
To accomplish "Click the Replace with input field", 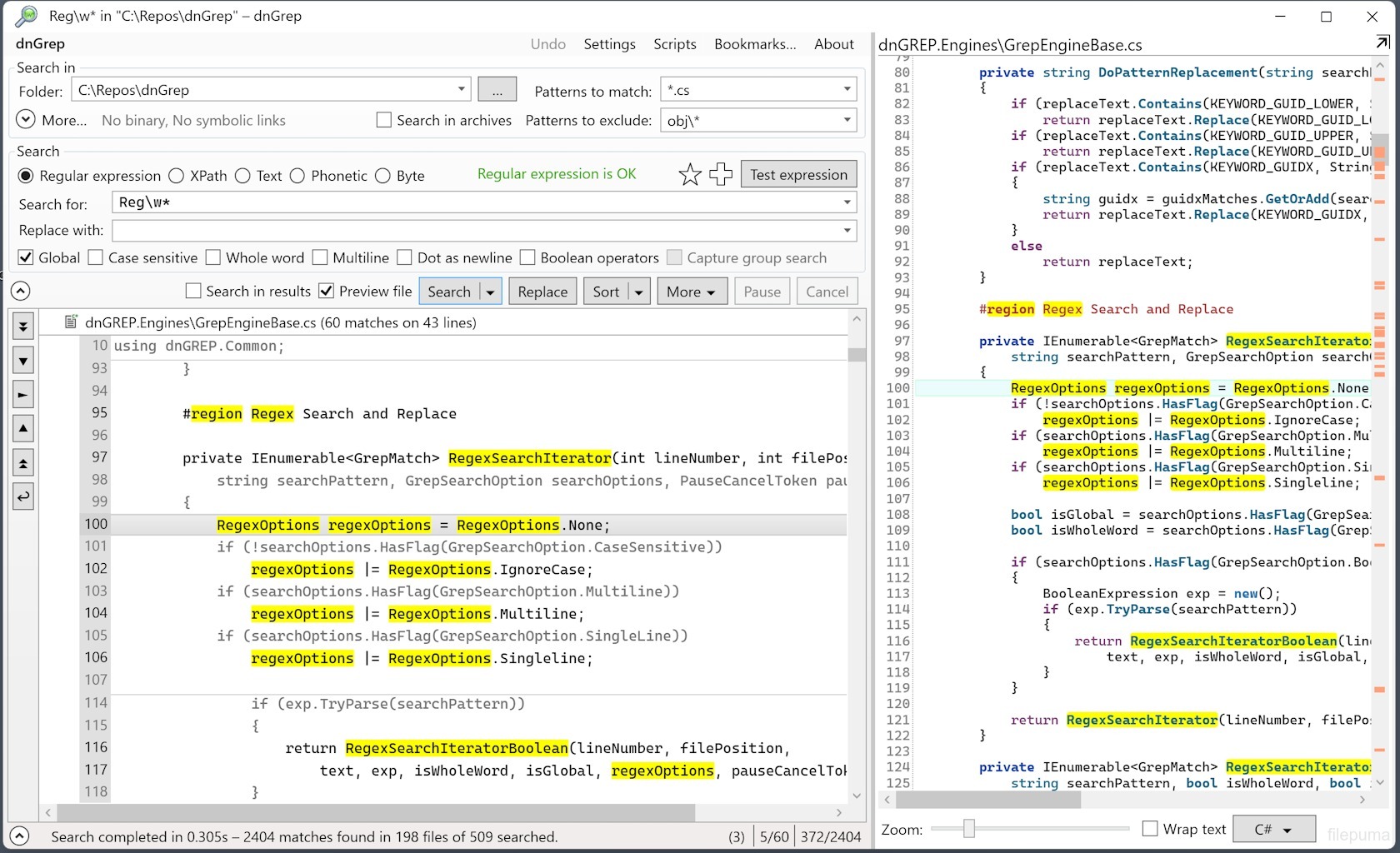I will coord(477,231).
